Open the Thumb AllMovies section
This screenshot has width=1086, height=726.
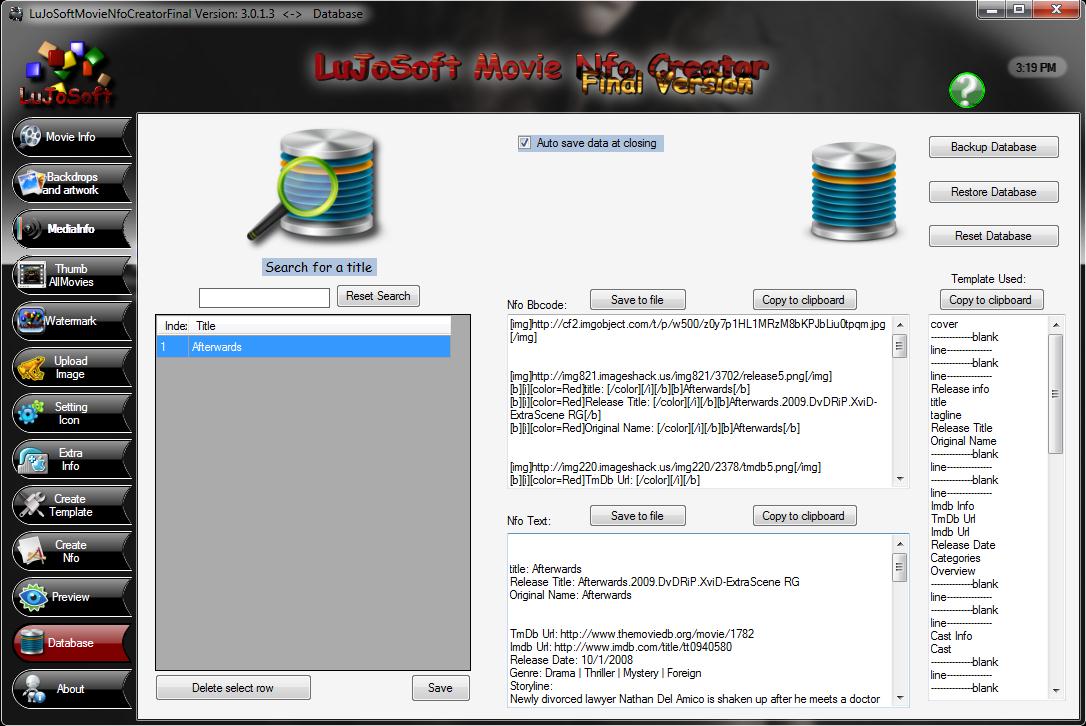click(x=71, y=275)
